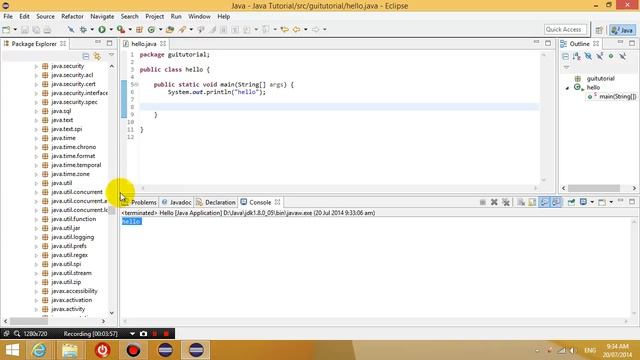Screen dimensions: 640x360
Task: Click the Save icon in the toolbar
Action: pyautogui.click(x=24, y=29)
